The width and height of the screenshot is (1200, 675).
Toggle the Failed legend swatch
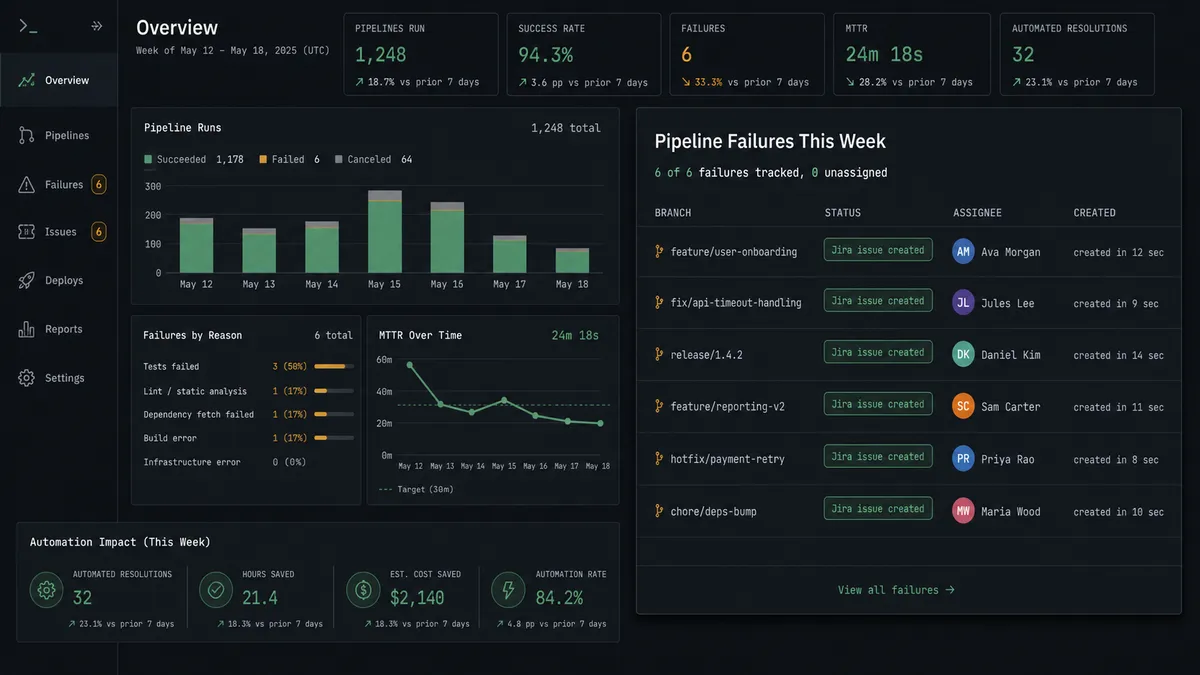pos(263,159)
